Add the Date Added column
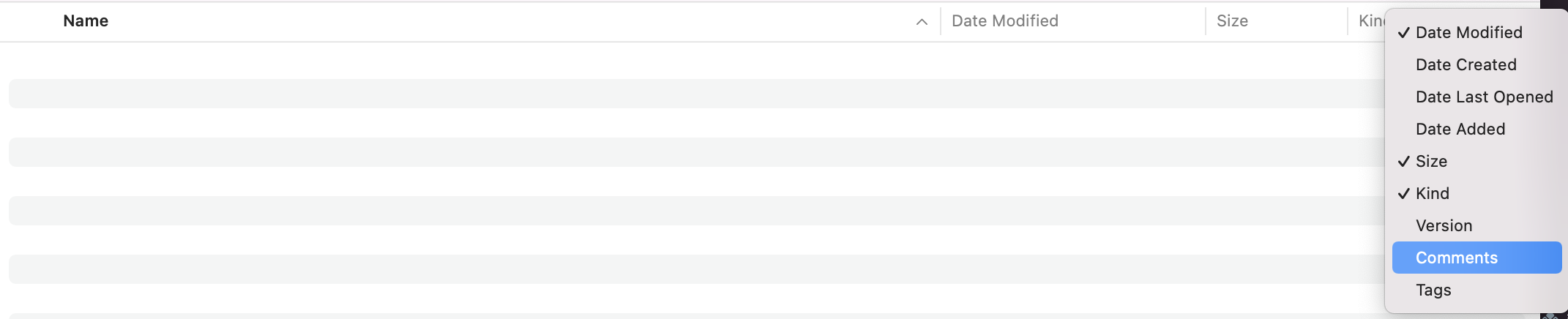 pos(1460,129)
